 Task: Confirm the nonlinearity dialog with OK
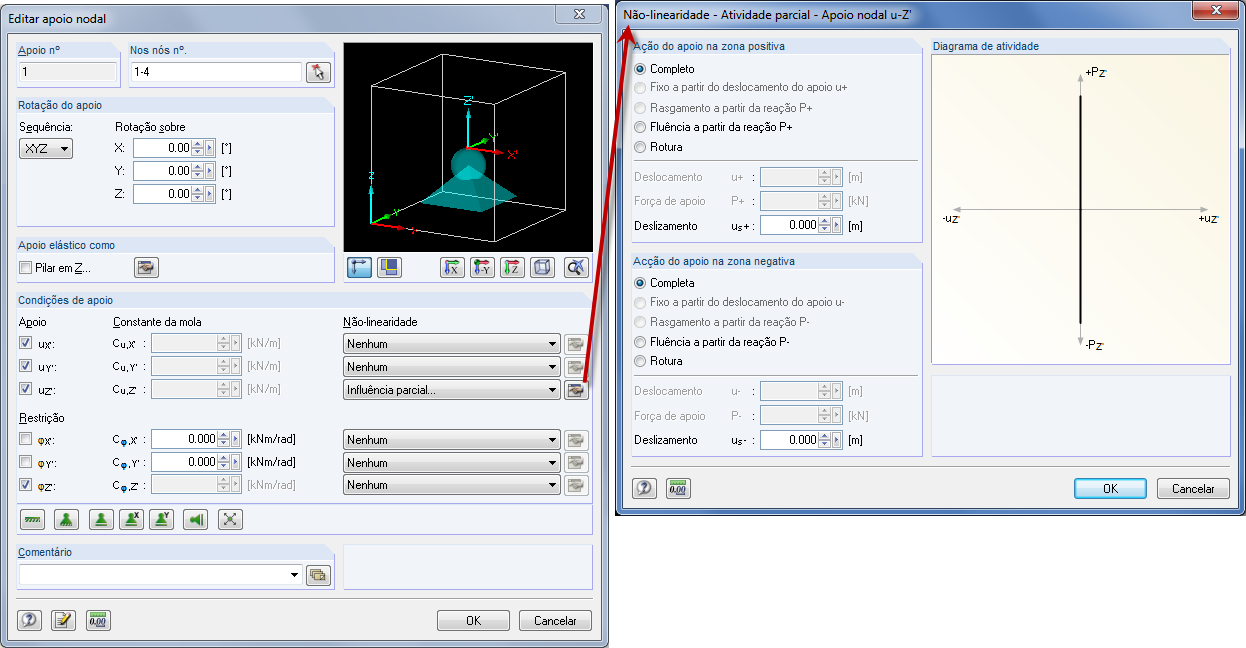(x=1110, y=488)
